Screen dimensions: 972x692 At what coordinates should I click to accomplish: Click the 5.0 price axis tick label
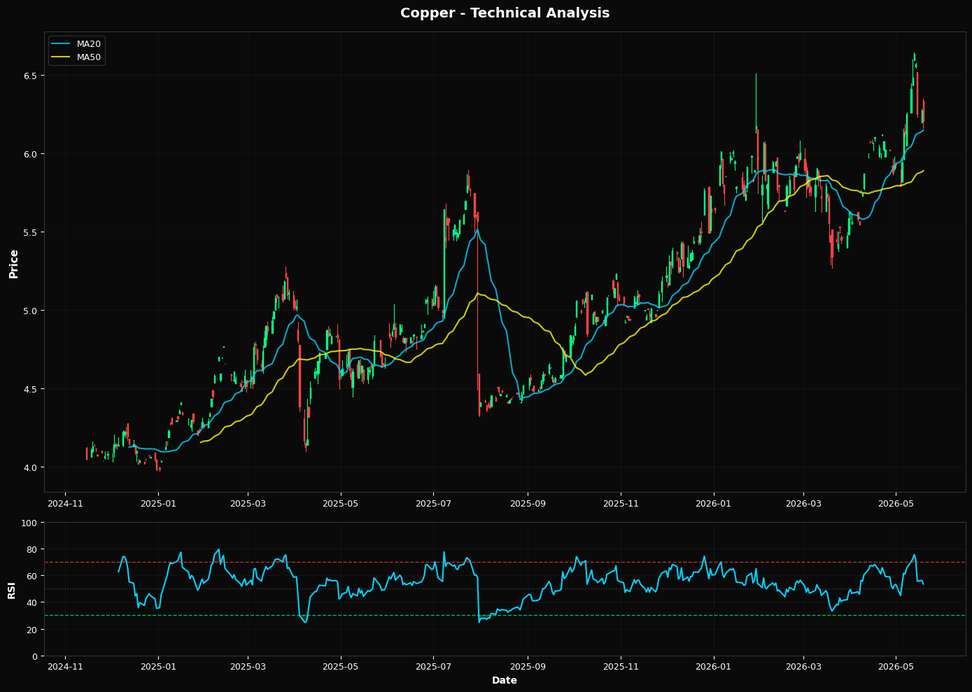pyautogui.click(x=32, y=311)
